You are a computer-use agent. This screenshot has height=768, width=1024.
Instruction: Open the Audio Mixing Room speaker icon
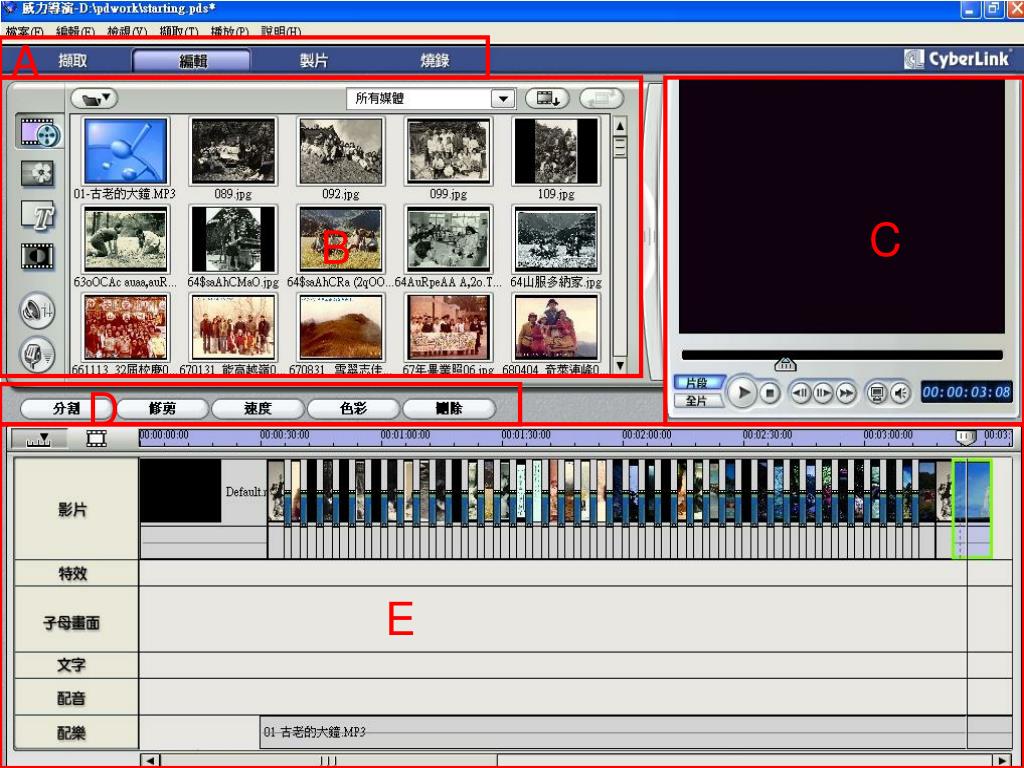coord(37,311)
